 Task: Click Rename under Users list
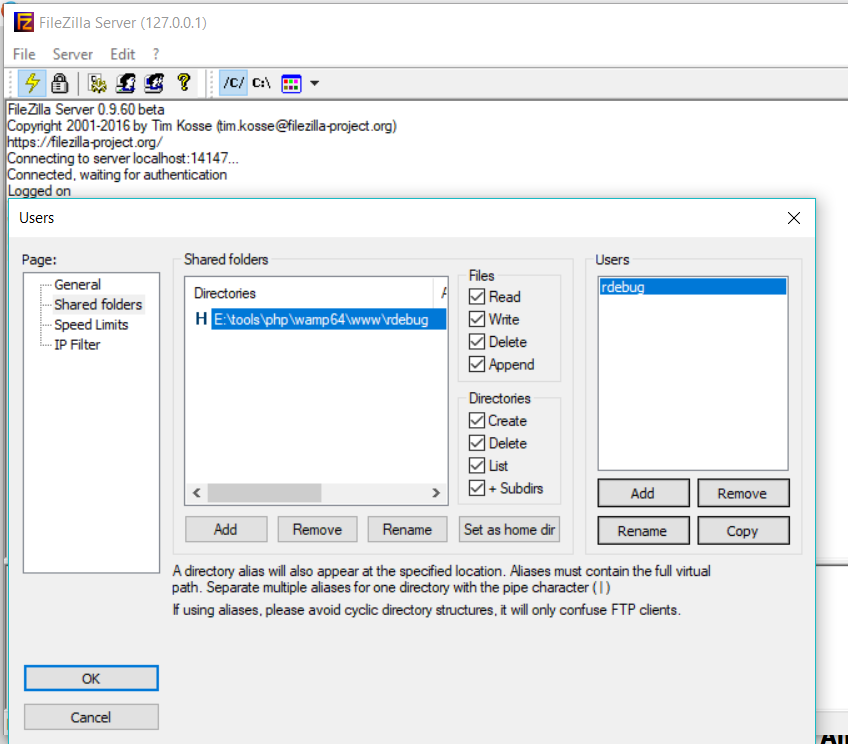point(643,530)
